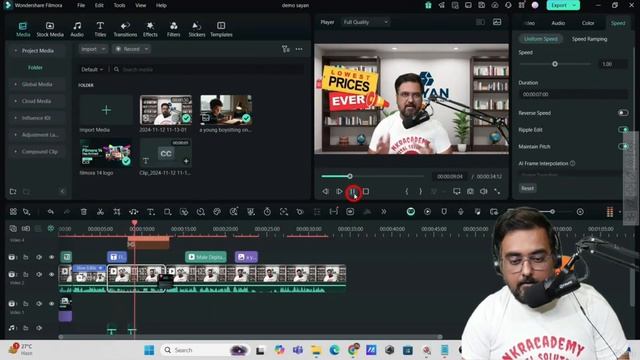The image size is (640, 360).
Task: Mute the Video 2 track speaker icon
Action: coord(39,275)
